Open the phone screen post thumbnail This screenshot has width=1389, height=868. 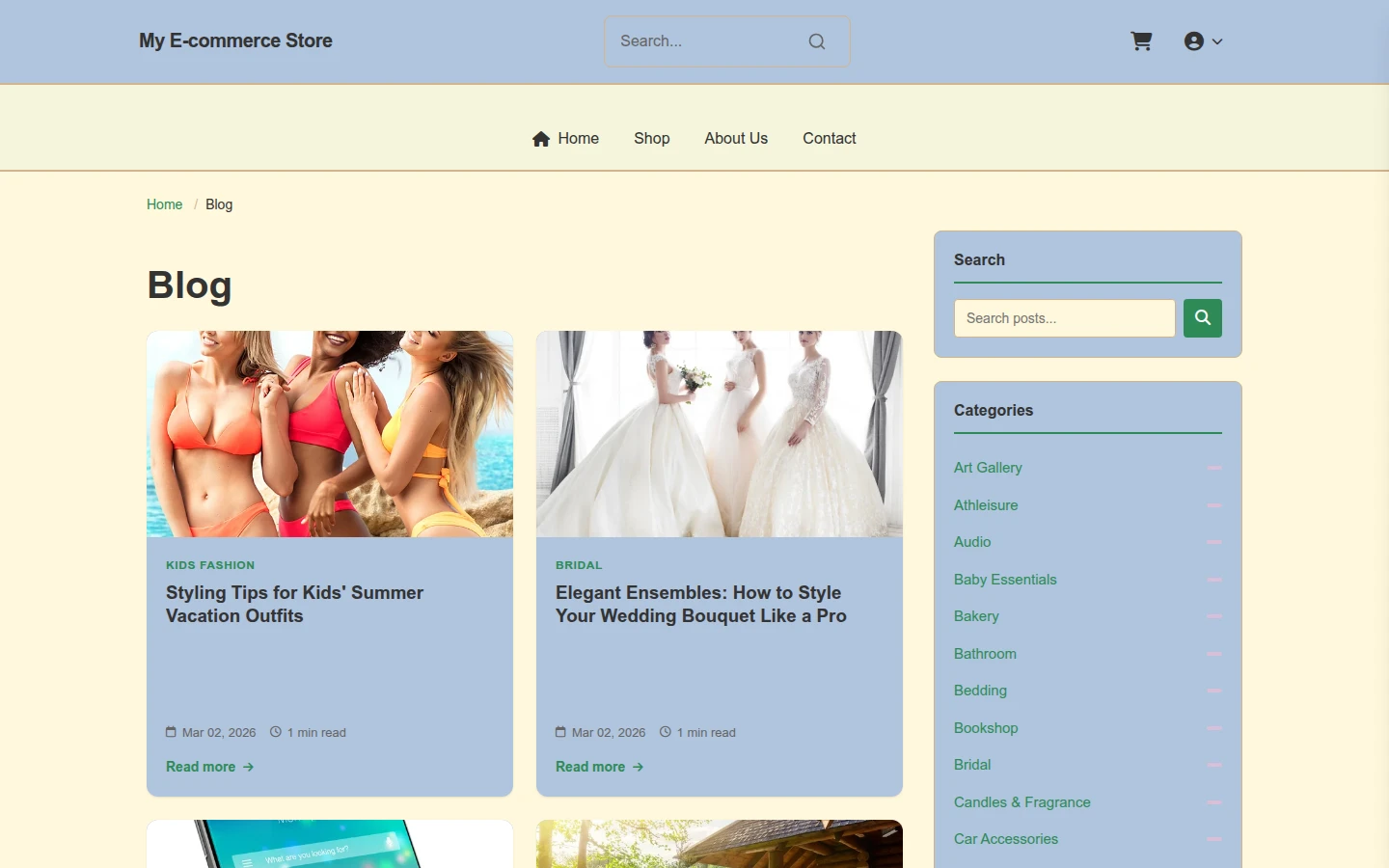(x=330, y=844)
